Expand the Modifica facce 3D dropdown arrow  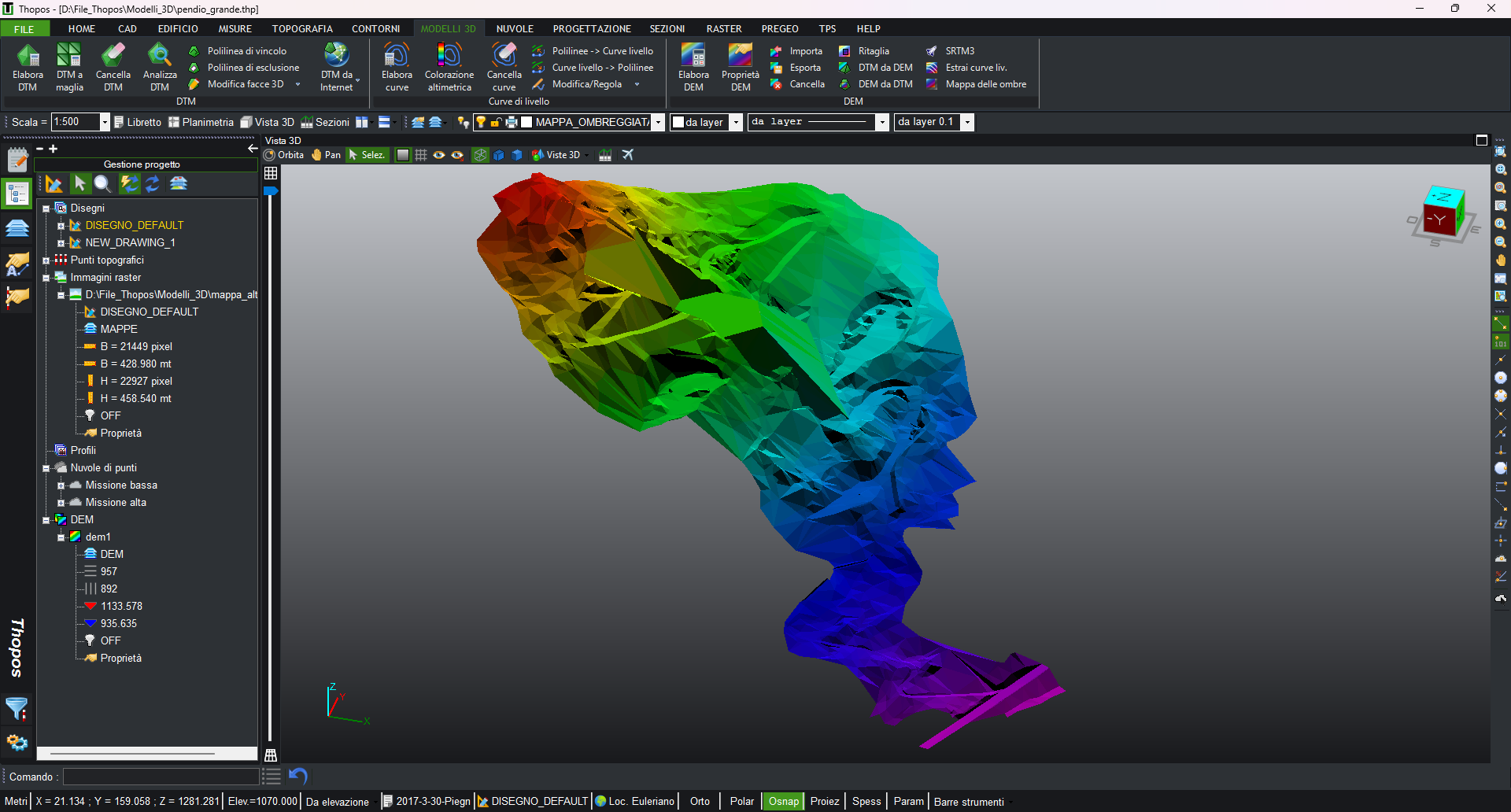(x=297, y=84)
